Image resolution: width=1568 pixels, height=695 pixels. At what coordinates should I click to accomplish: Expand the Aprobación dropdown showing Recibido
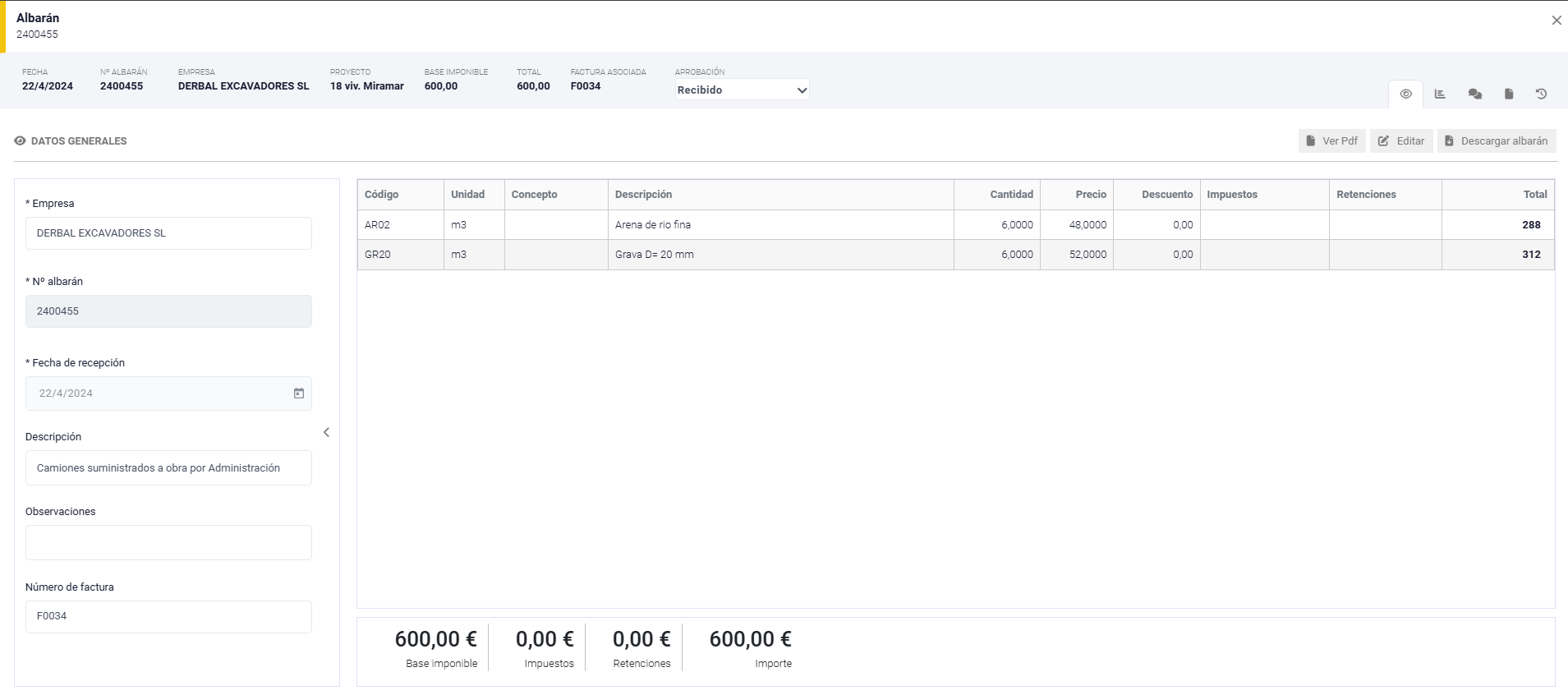tap(742, 90)
